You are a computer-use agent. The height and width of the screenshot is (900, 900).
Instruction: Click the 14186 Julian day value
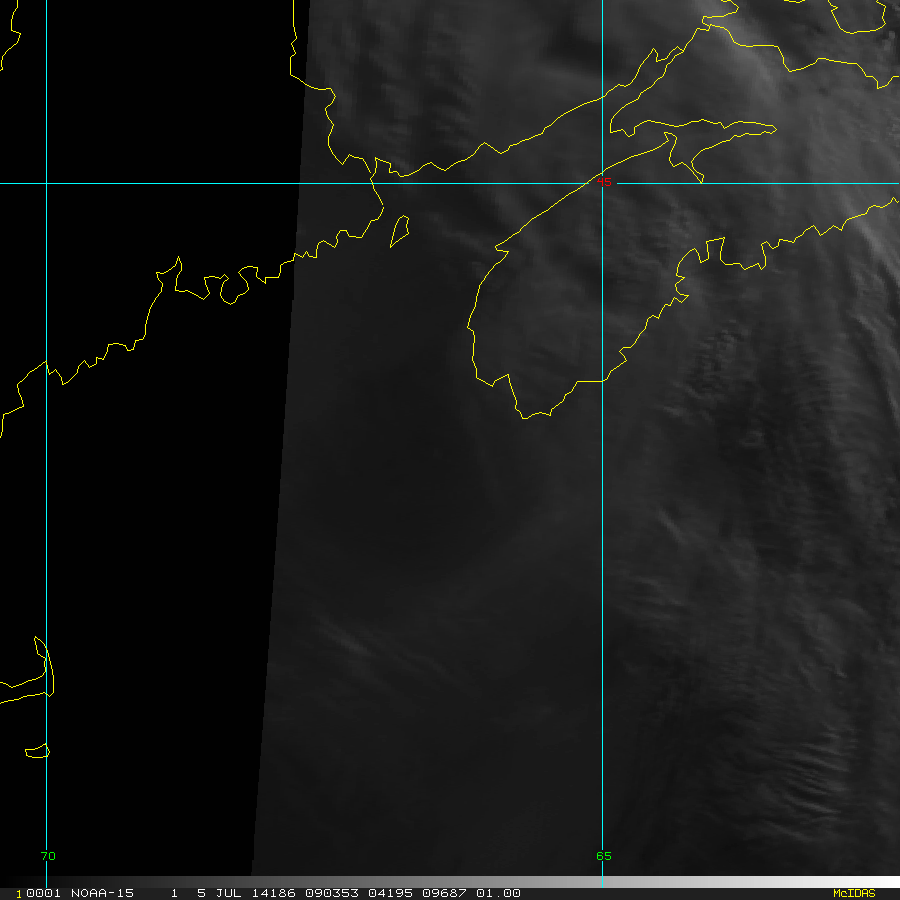[274, 893]
